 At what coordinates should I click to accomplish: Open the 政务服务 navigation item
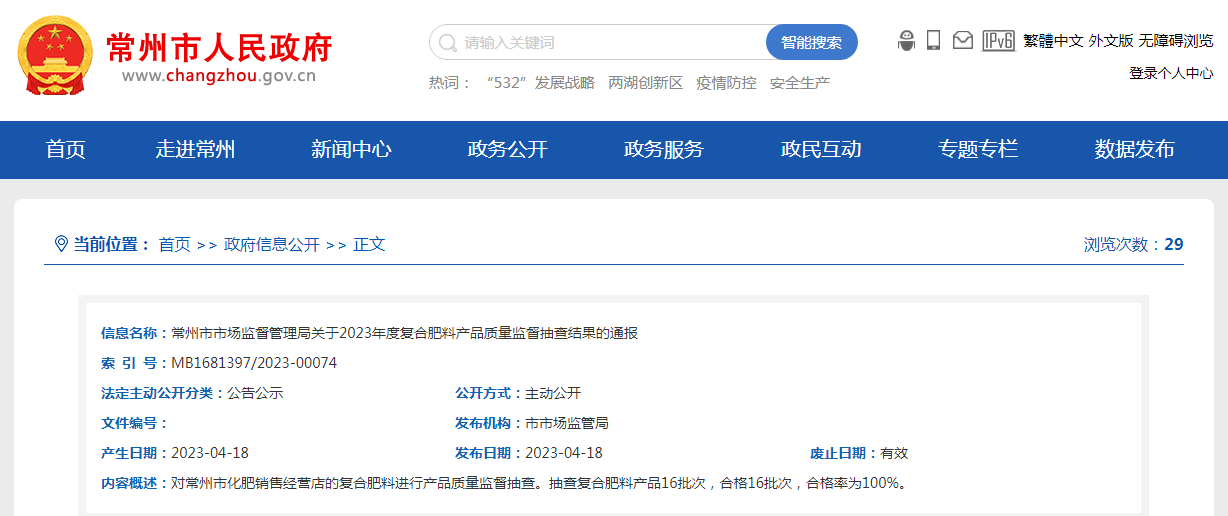pos(664,150)
